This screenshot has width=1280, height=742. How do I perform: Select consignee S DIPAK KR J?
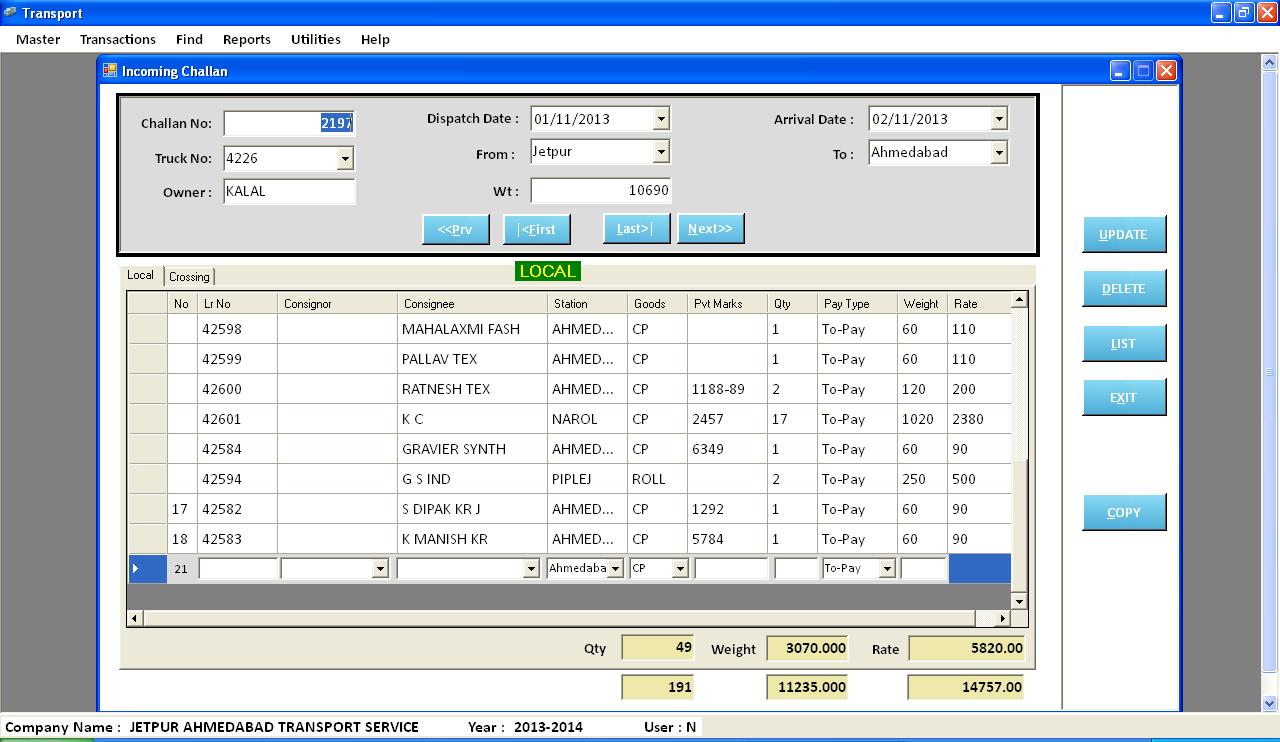472,509
